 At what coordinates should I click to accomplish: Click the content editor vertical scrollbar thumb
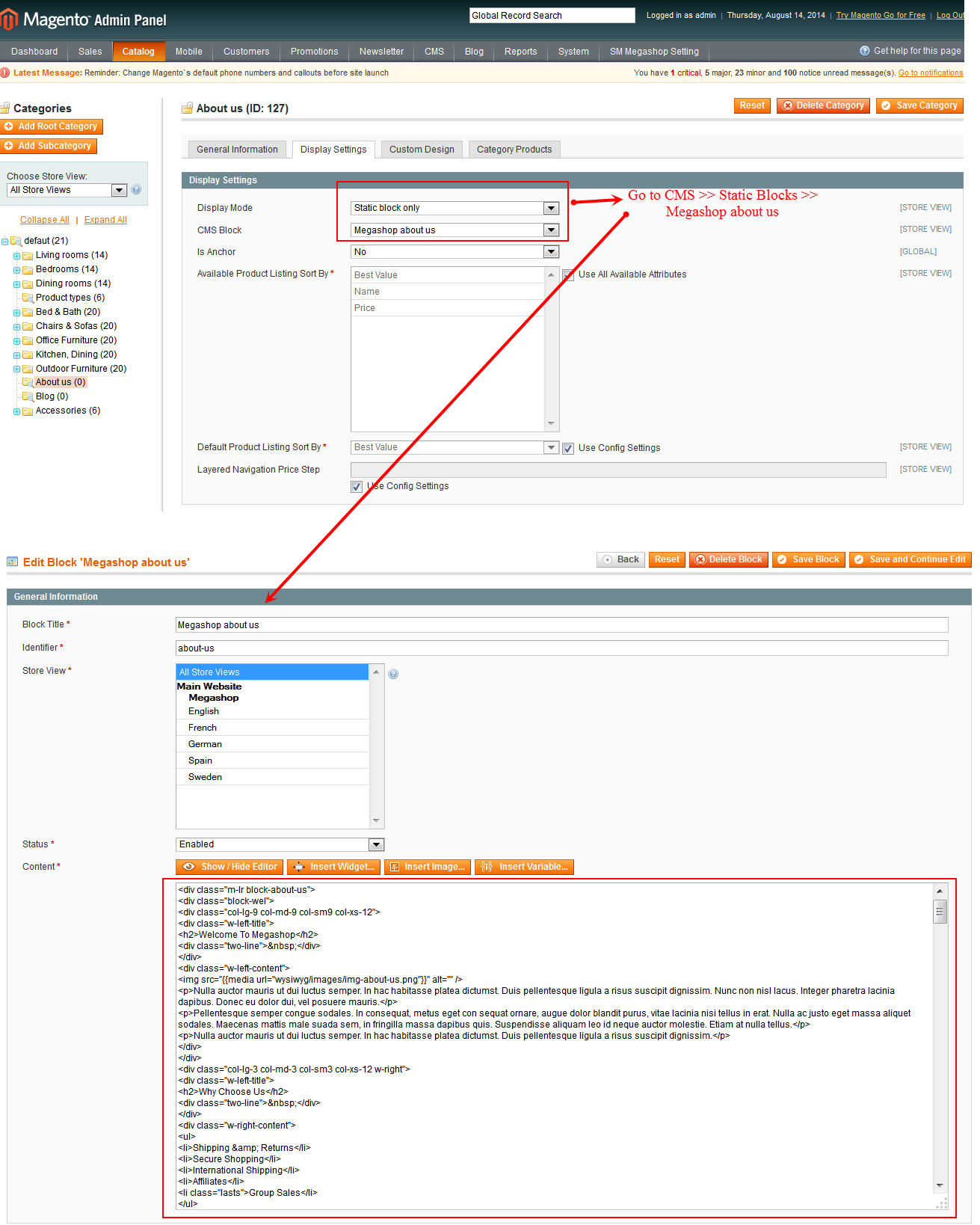[x=940, y=912]
